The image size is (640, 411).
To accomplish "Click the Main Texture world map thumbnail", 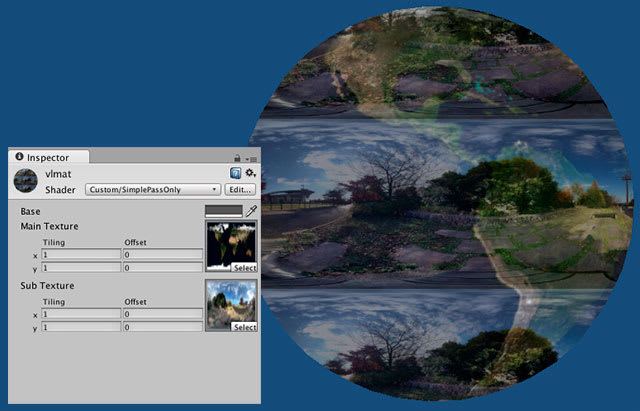I will point(231,243).
